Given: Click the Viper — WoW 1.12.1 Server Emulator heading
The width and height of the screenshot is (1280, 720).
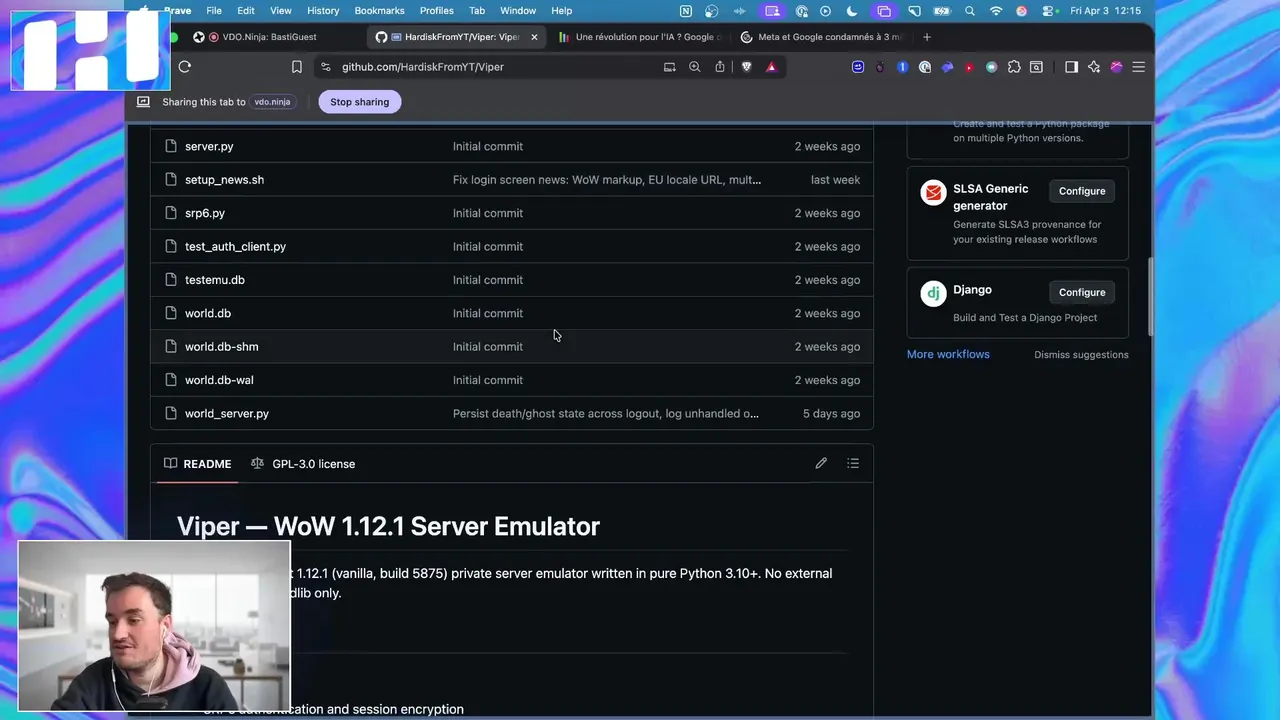Looking at the screenshot, I should [x=388, y=526].
